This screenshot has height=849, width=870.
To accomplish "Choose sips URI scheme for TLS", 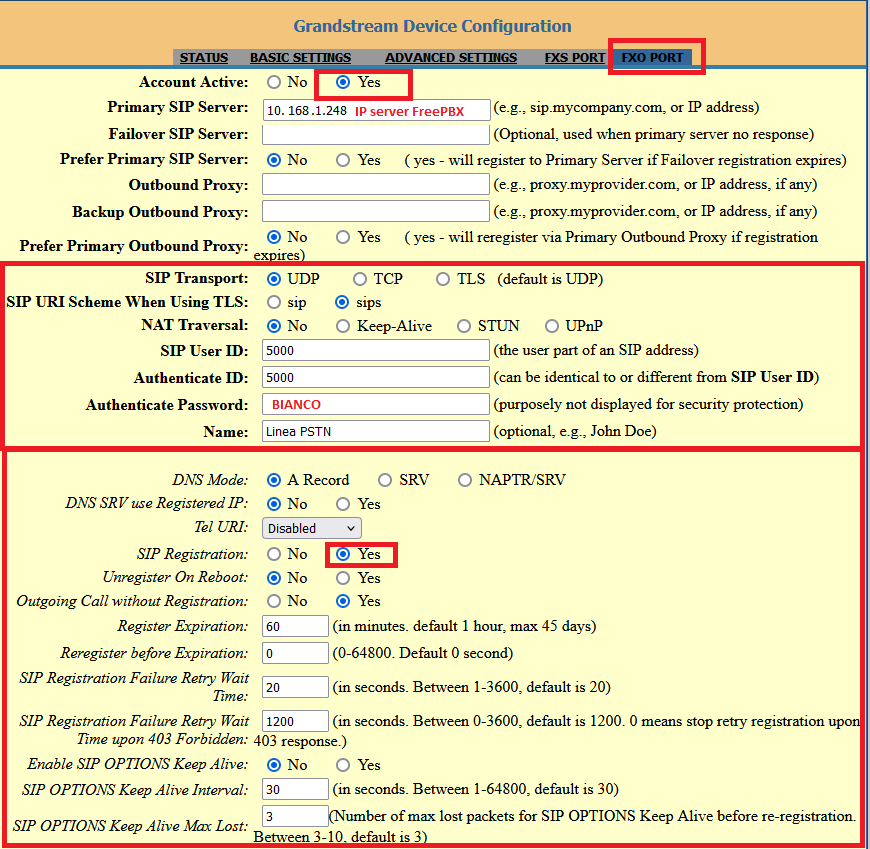I will [x=342, y=302].
